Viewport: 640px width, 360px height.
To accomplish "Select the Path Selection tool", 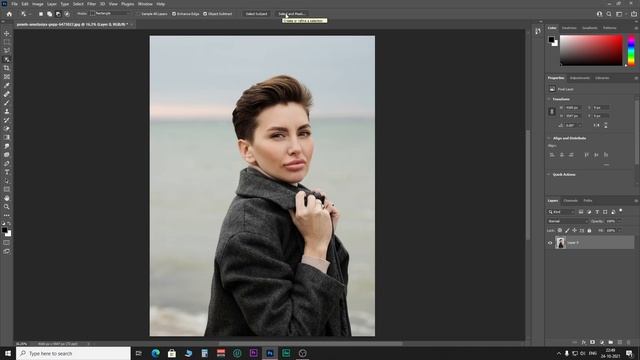I will tap(7, 181).
